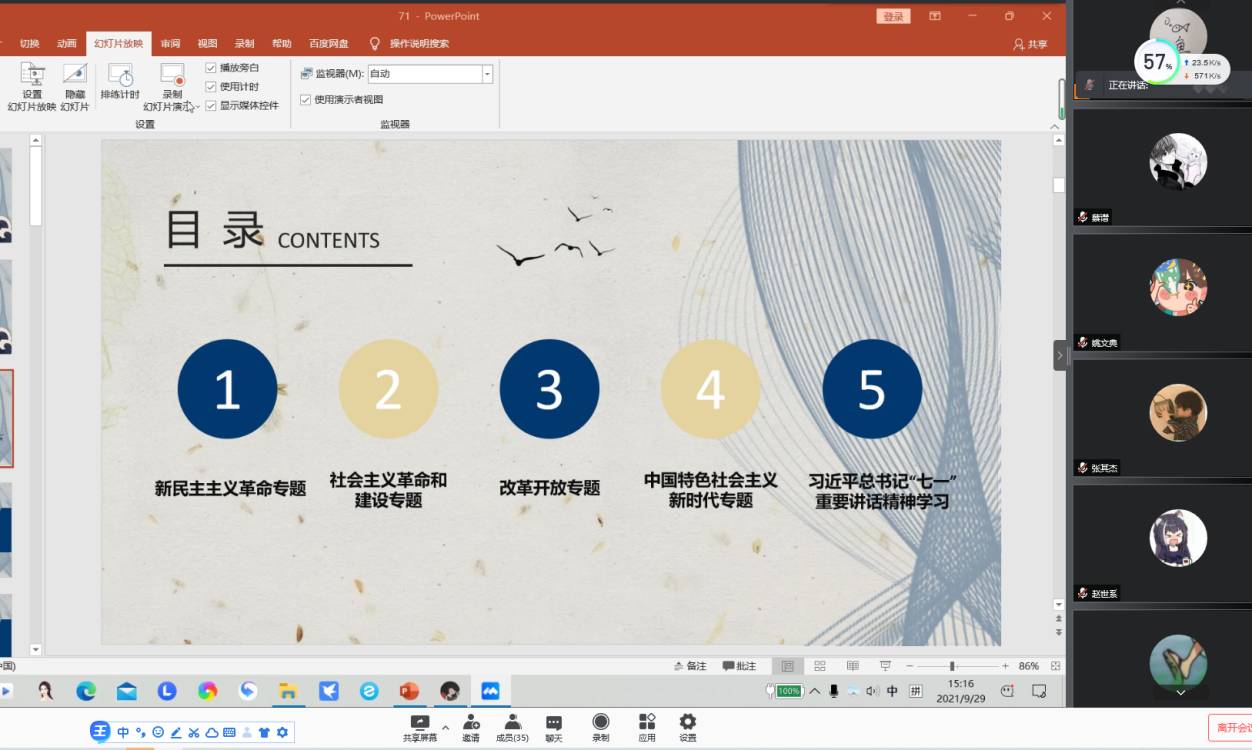The width and height of the screenshot is (1252, 750).
Task: Start 排练计时 (Rehearse Timings)
Action: pos(120,80)
